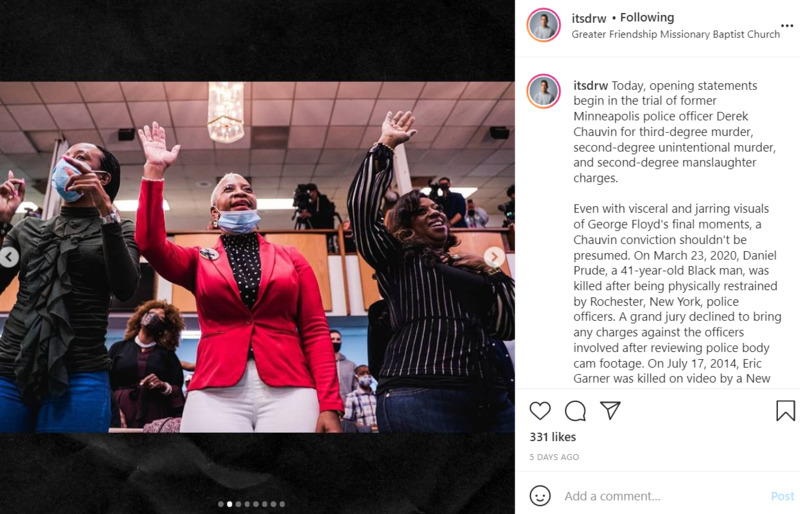Open more options three-dot menu

(786, 26)
